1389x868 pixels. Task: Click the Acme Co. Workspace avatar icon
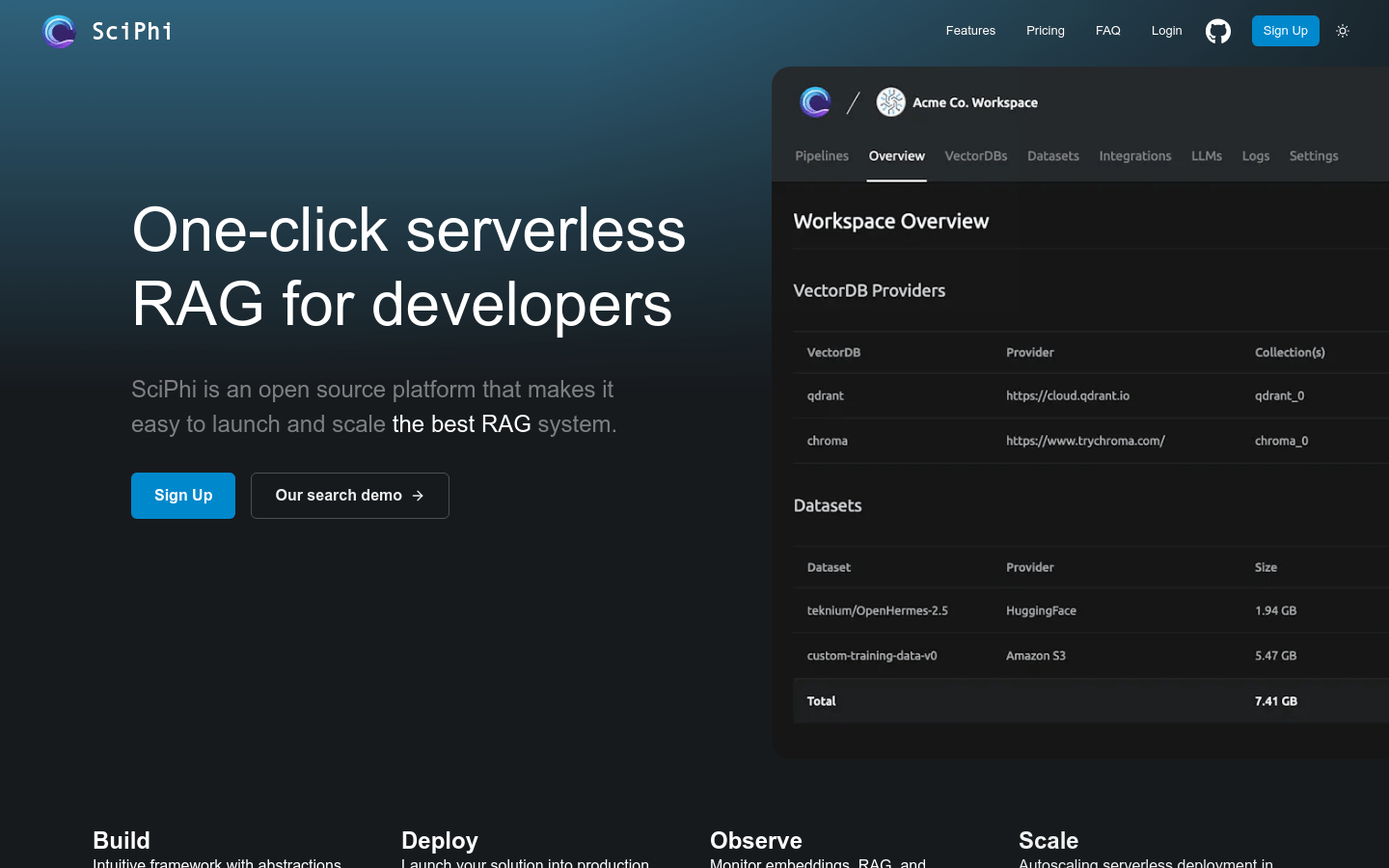coord(890,102)
